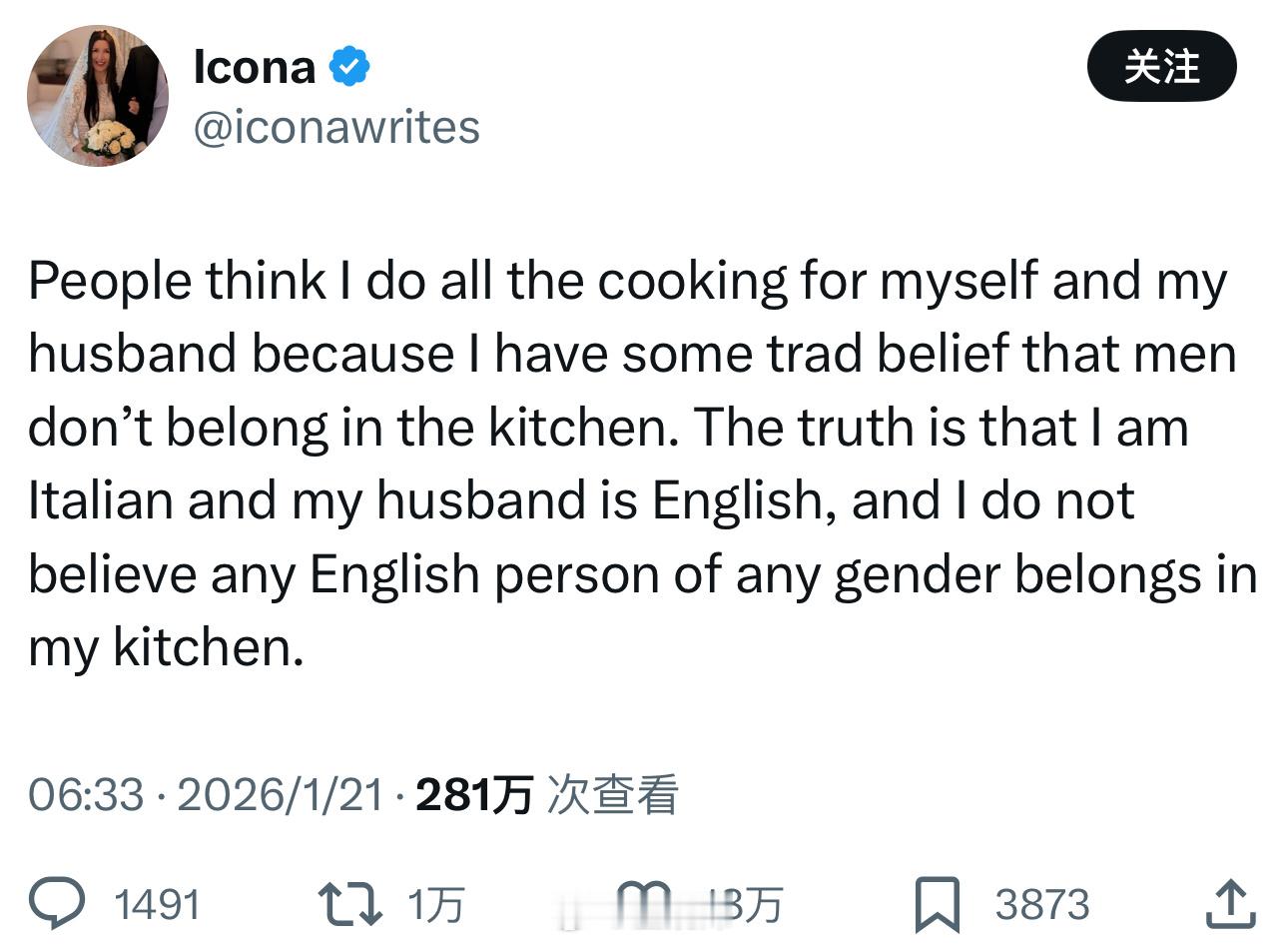Click the 2026/1/21 post date
Viewport: 1288px width, 944px height.
(280, 795)
